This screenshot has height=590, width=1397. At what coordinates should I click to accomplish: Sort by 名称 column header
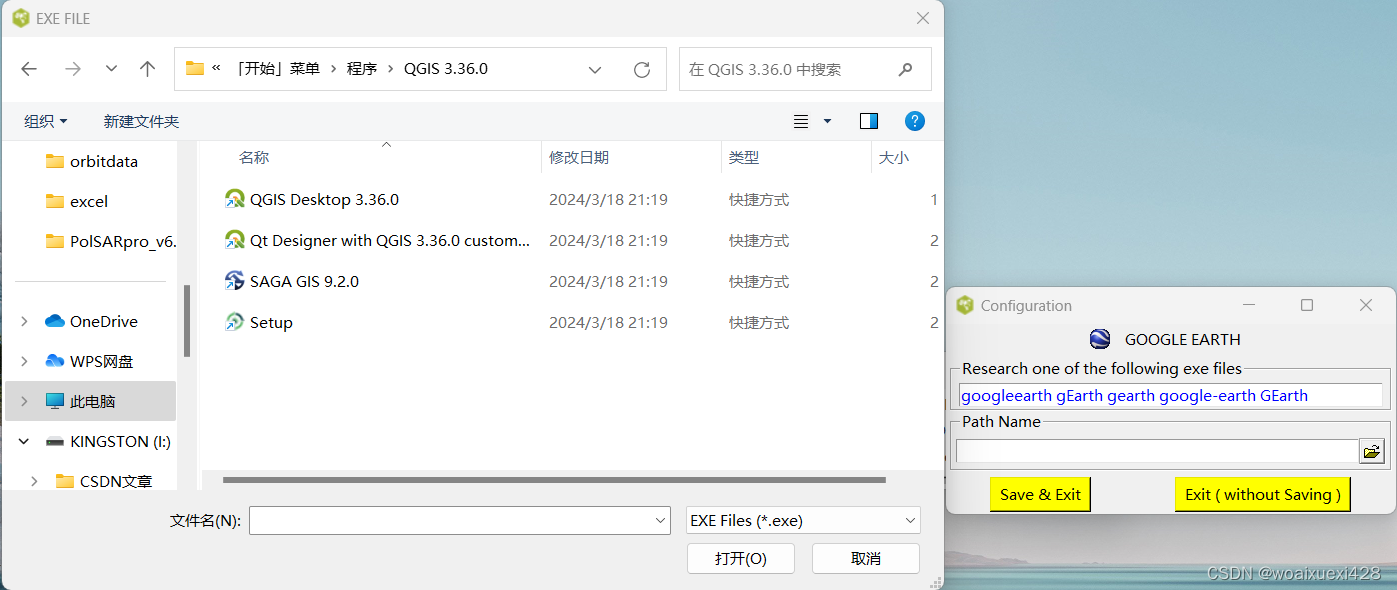[254, 157]
